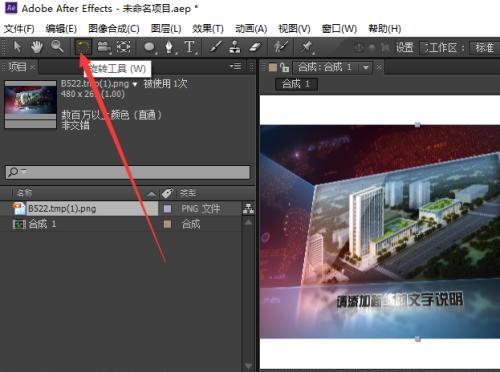Screen dimensions: 500x372
Task: Click the World Axis mode icon
Action: pyautogui.click(x=372, y=48)
